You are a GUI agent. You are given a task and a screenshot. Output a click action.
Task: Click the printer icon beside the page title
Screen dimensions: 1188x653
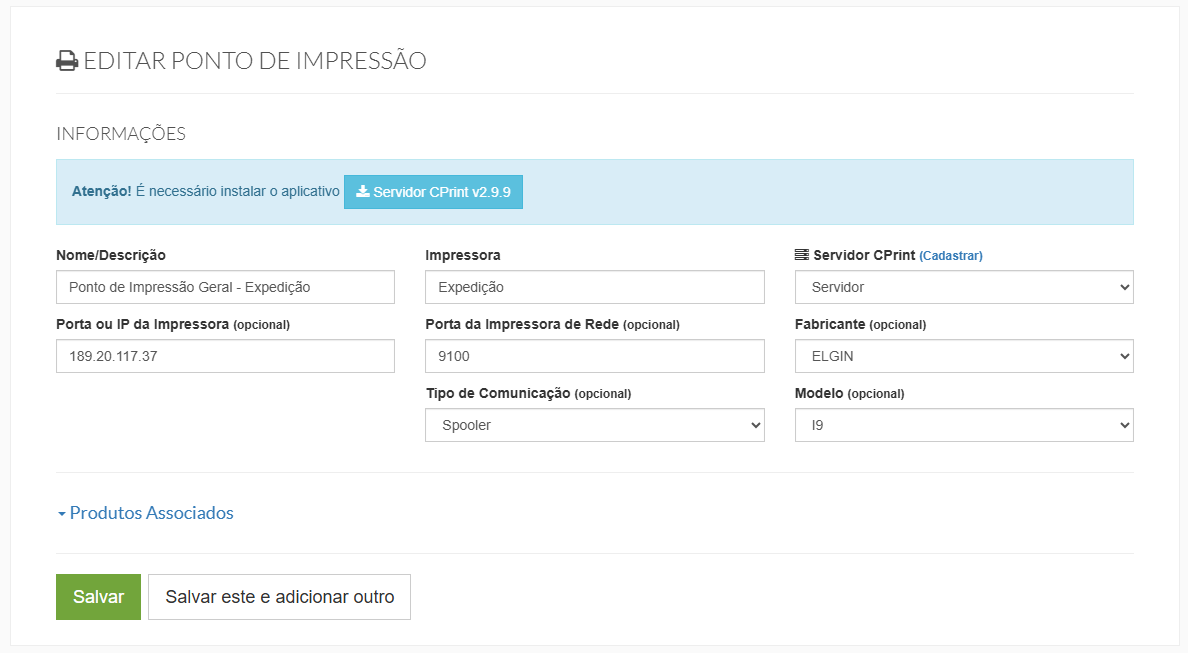(x=67, y=61)
